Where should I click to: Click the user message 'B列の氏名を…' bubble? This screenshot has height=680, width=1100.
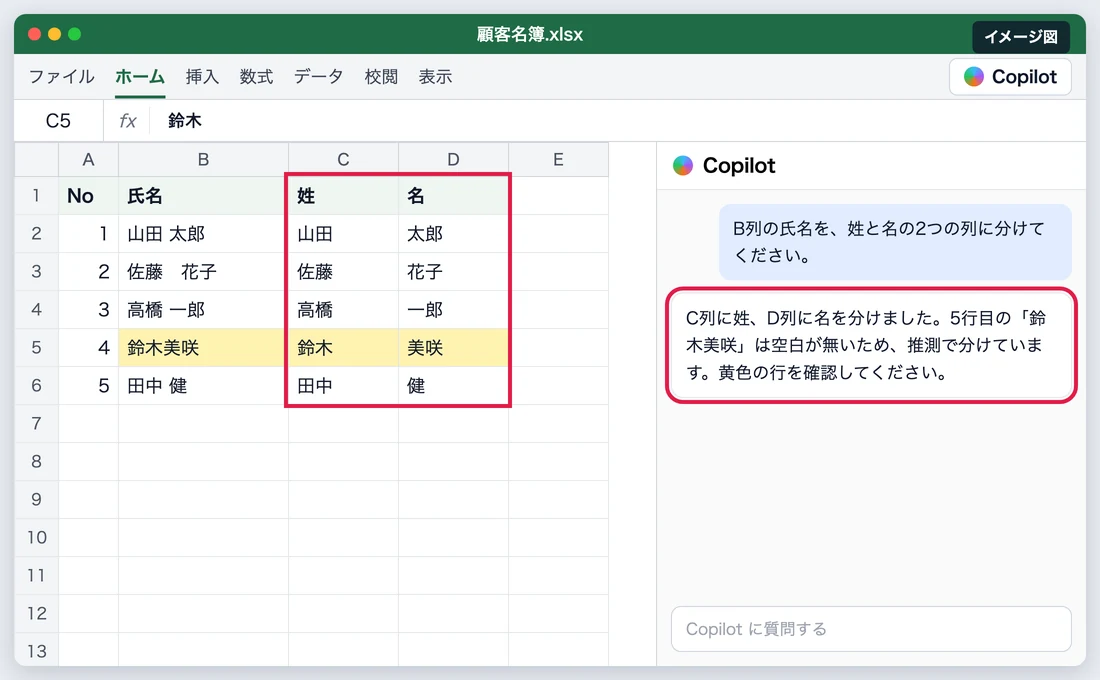895,242
